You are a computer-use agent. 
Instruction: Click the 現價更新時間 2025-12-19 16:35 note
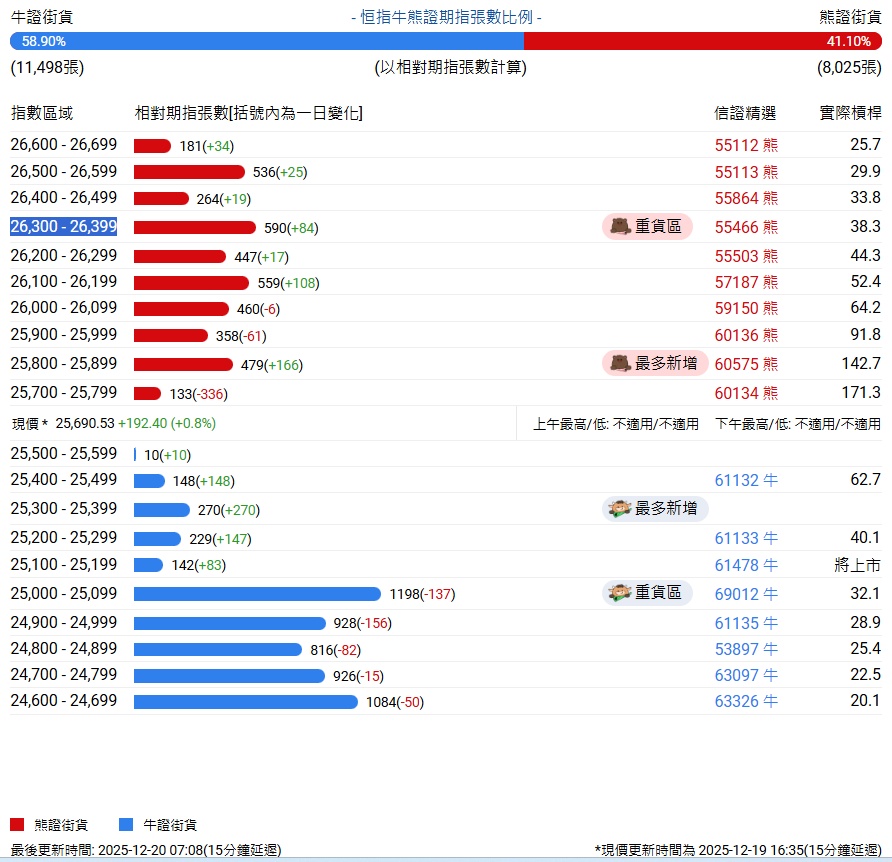pos(738,850)
